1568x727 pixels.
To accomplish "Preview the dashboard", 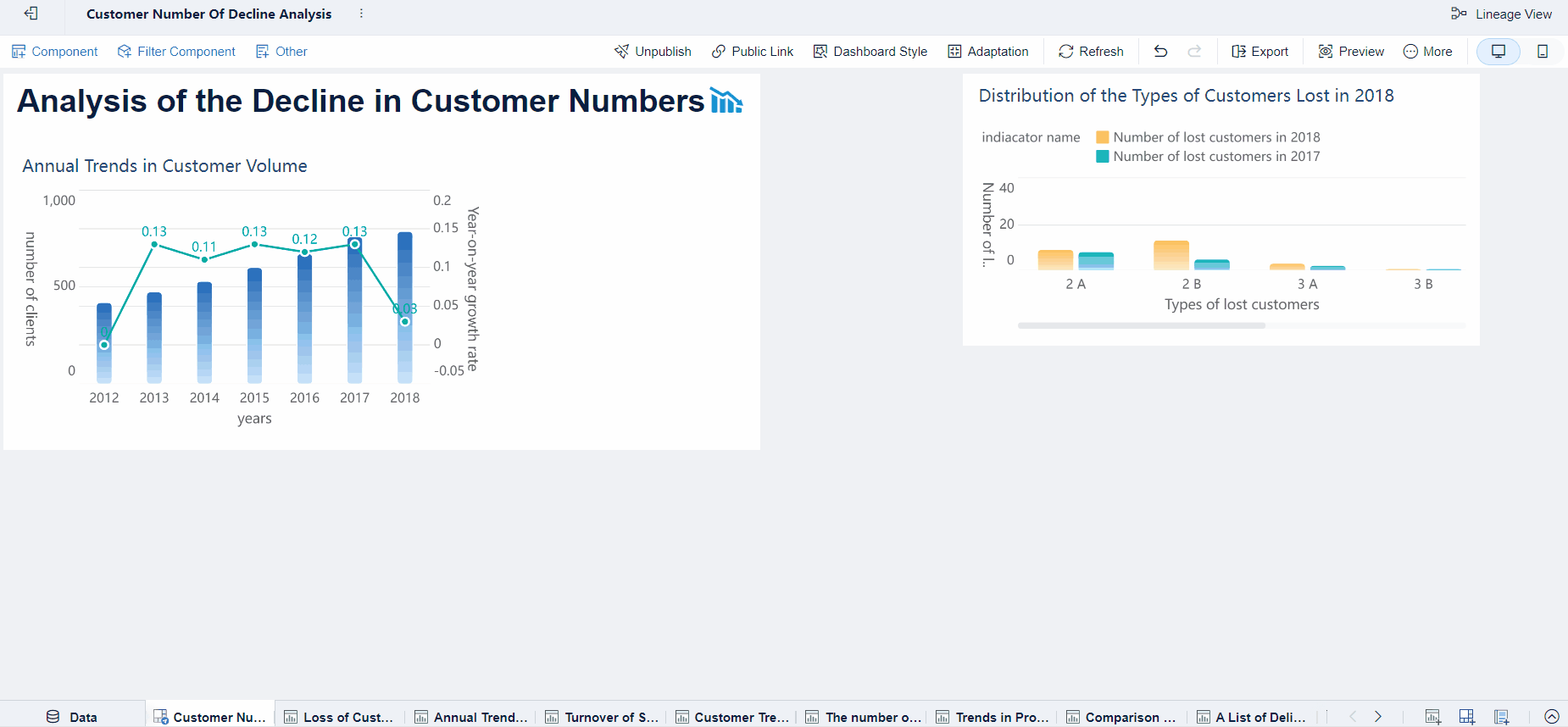I will pos(1352,52).
